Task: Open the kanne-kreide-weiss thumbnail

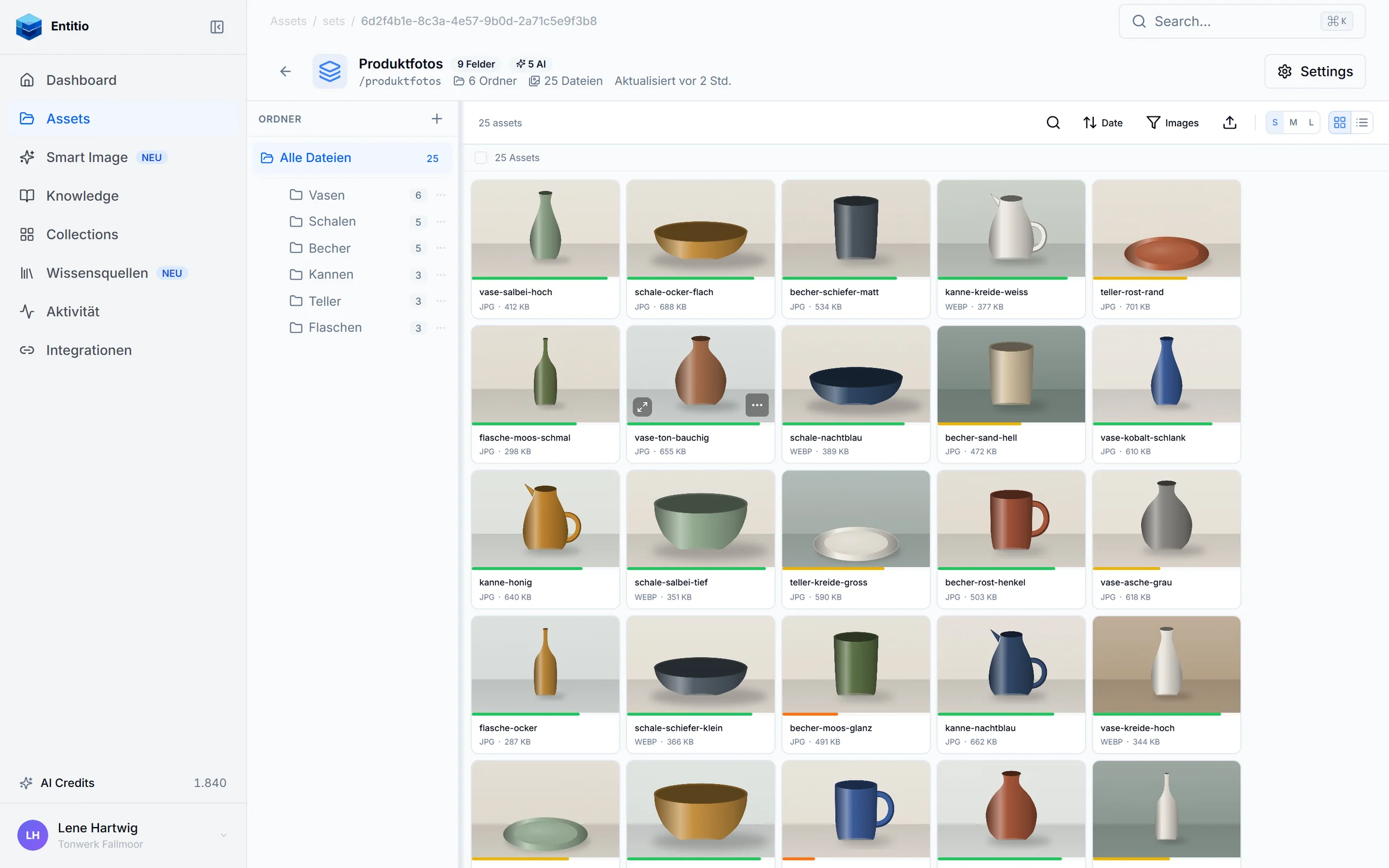Action: pyautogui.click(x=1010, y=228)
